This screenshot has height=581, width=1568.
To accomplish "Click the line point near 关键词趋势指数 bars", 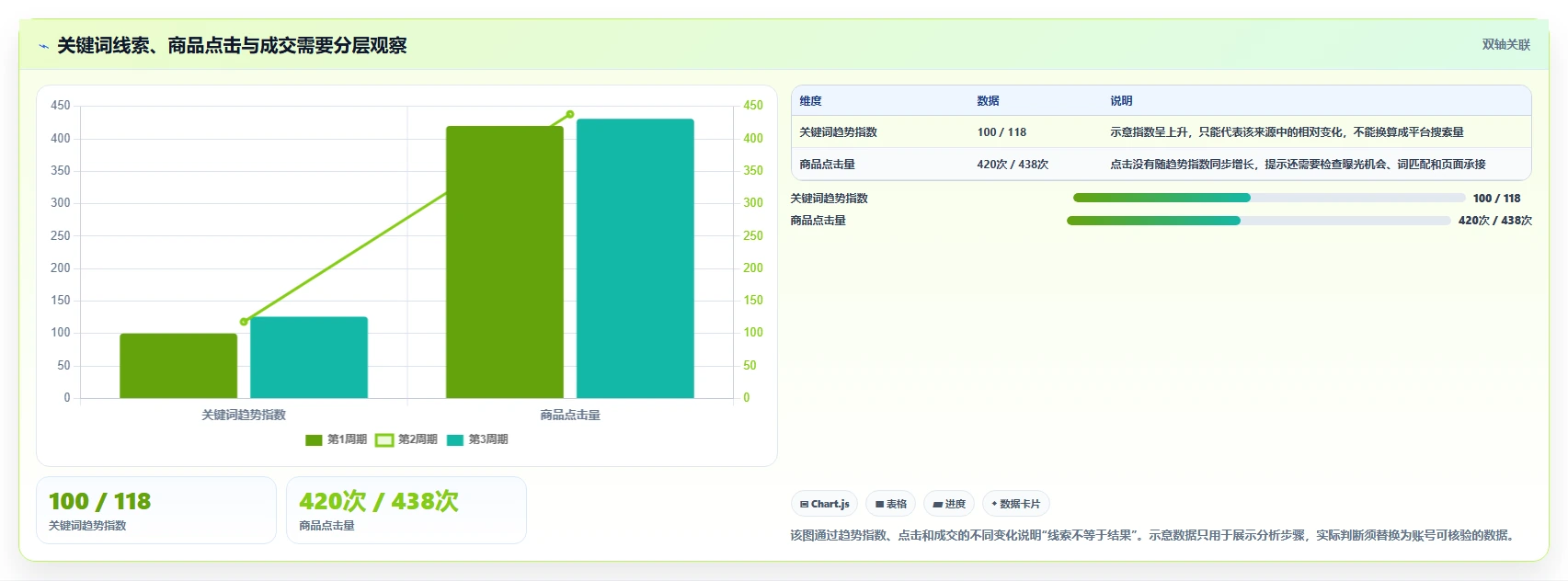I will [x=244, y=322].
